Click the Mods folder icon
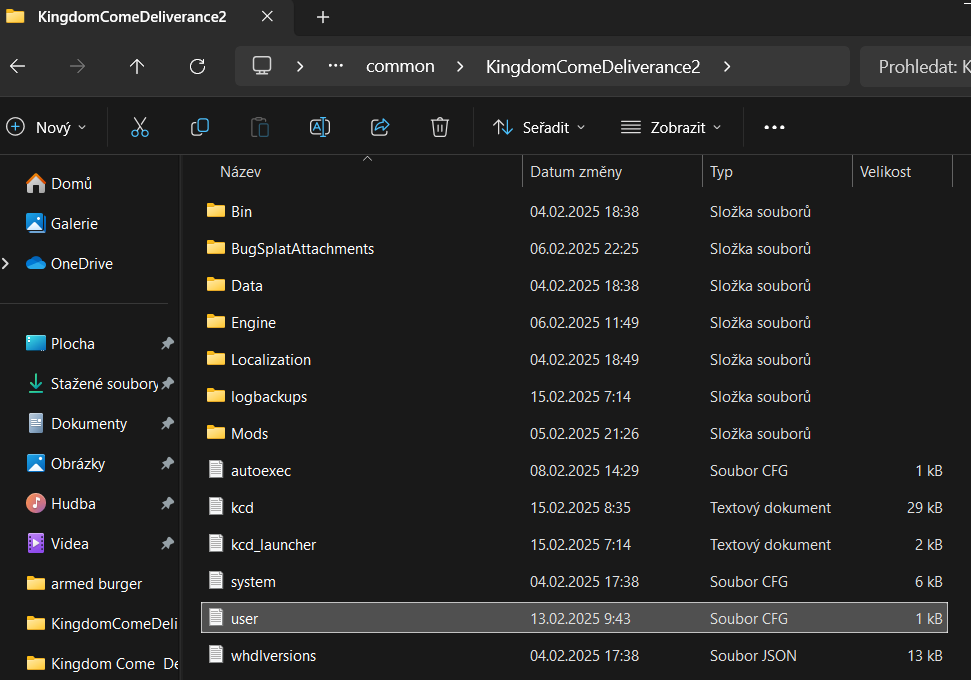The image size is (971, 680). click(x=216, y=433)
